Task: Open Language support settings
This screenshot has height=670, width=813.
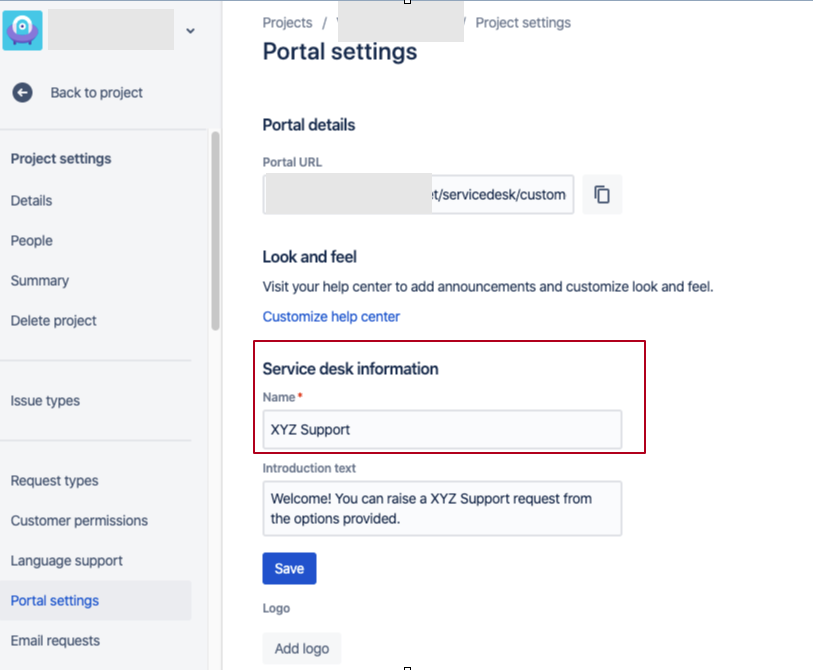Action: 66,561
